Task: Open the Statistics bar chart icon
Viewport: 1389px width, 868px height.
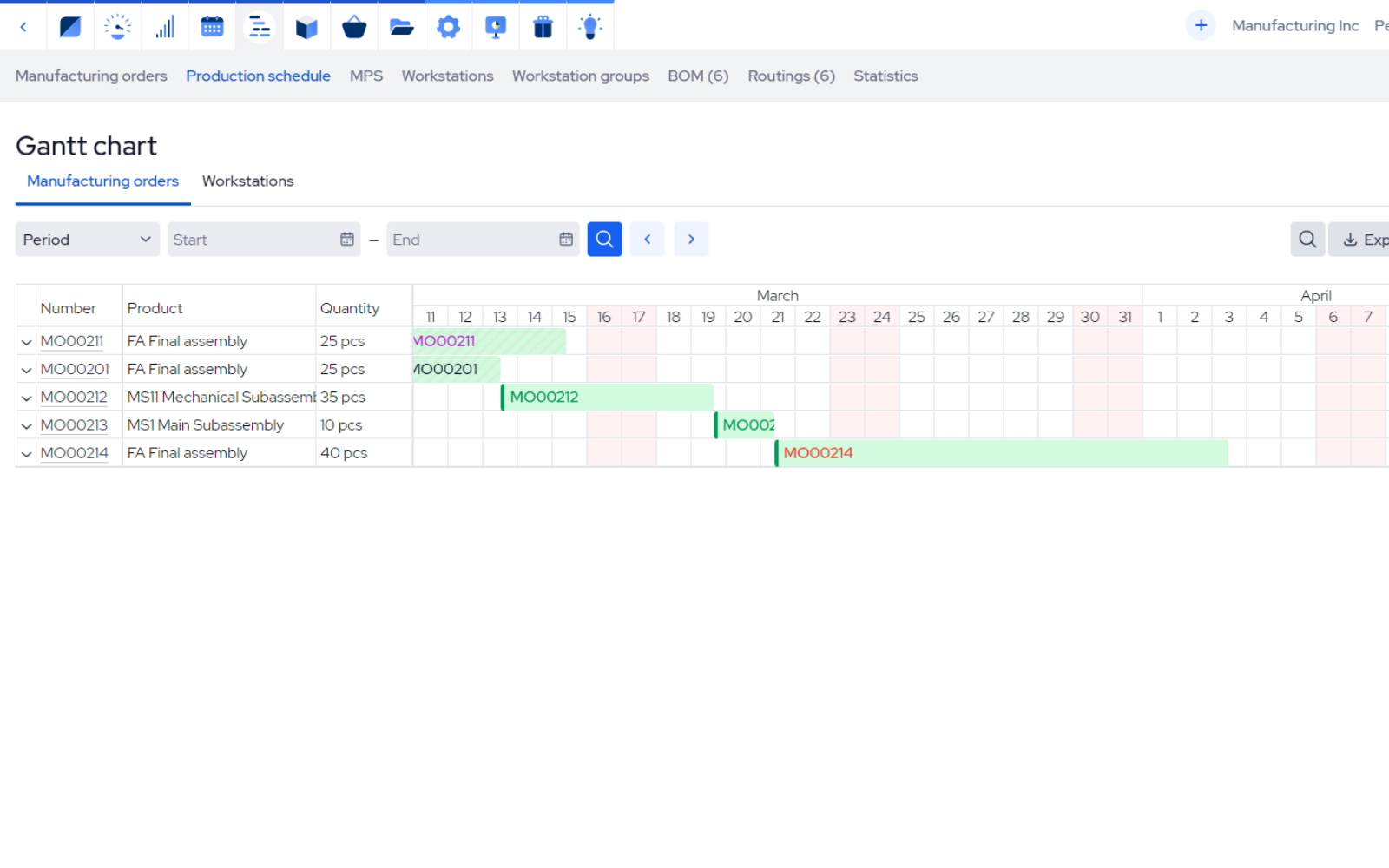Action: [165, 26]
